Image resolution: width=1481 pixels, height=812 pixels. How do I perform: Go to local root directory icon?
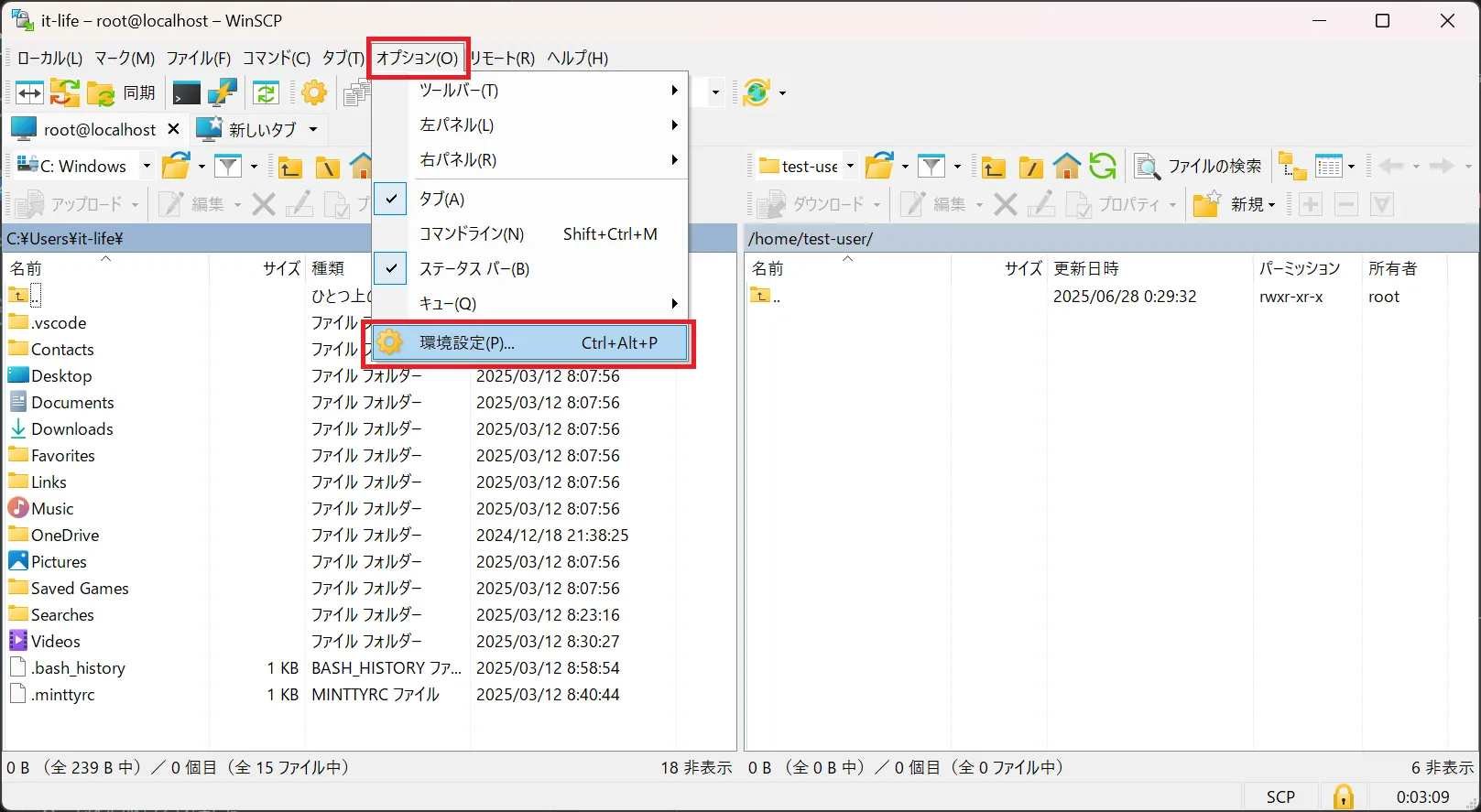pyautogui.click(x=327, y=167)
